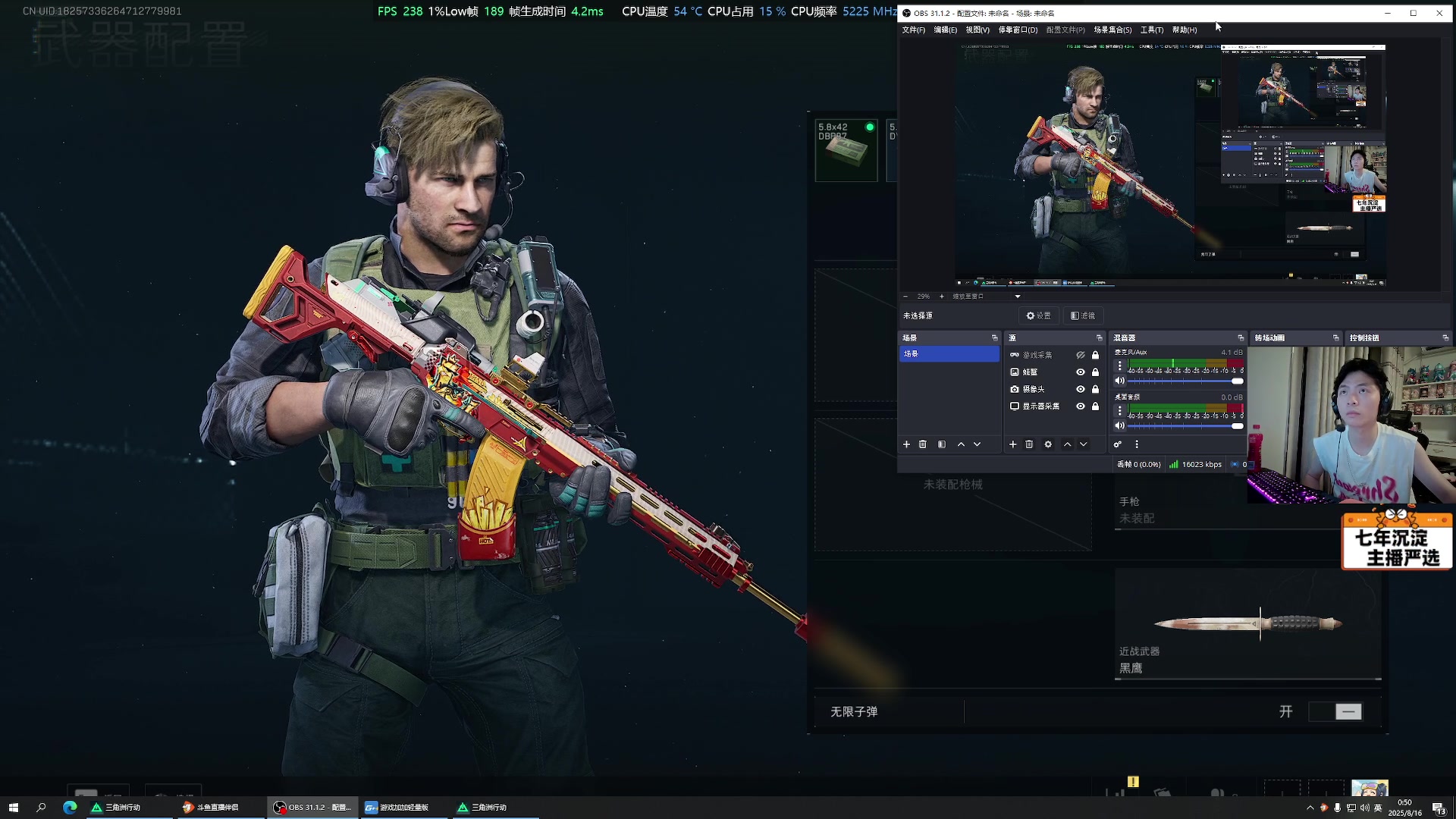This screenshot has width=1456, height=819.
Task: Open the 停靠窗口(D) menu in OBS
Action: 1018,30
